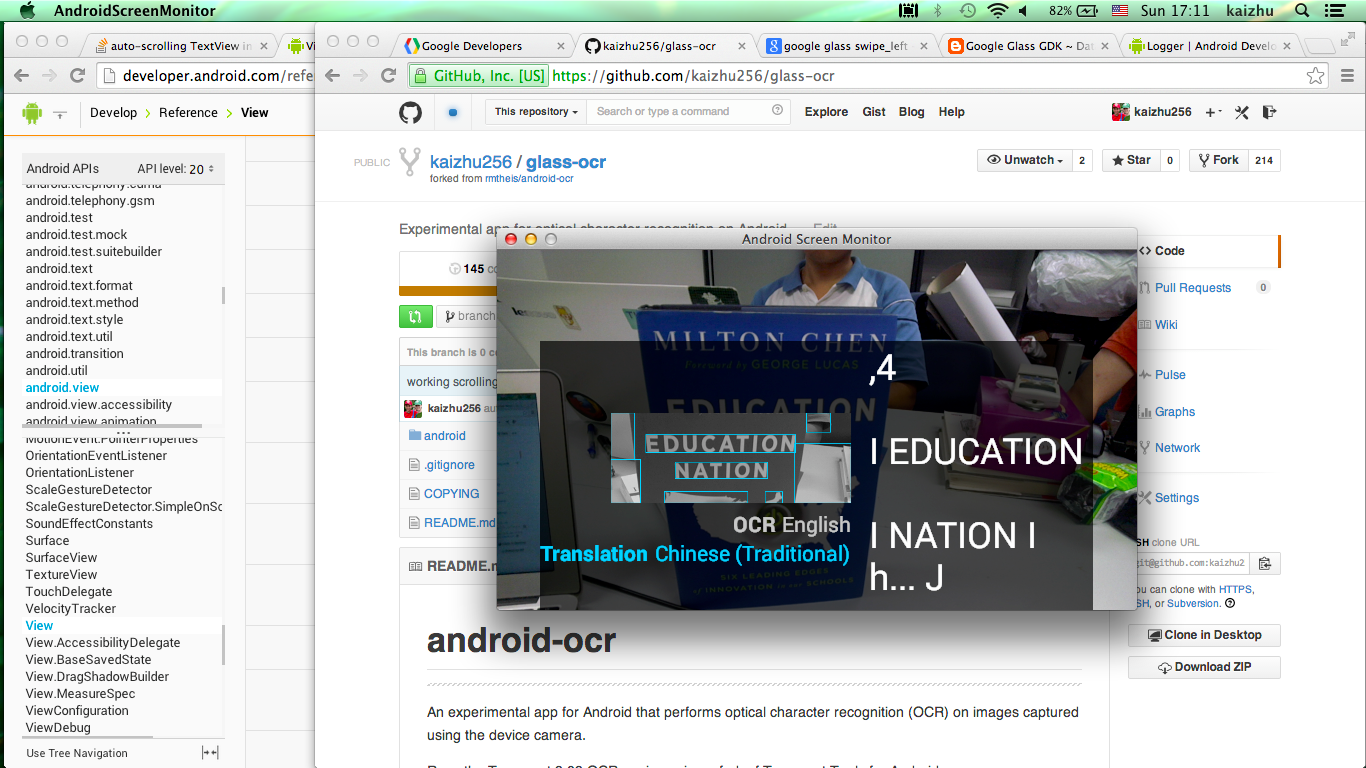Fork the repository with the Fork button

pyautogui.click(x=1219, y=160)
